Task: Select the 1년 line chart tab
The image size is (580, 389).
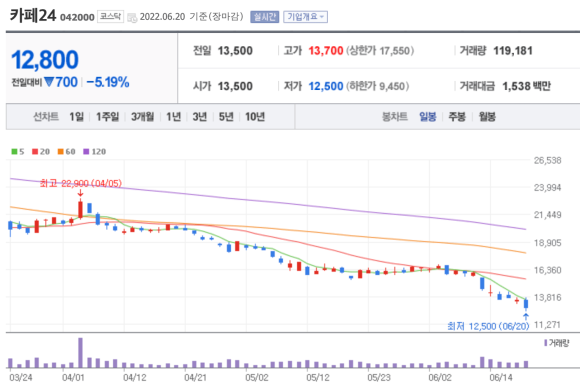Action: tap(173, 117)
